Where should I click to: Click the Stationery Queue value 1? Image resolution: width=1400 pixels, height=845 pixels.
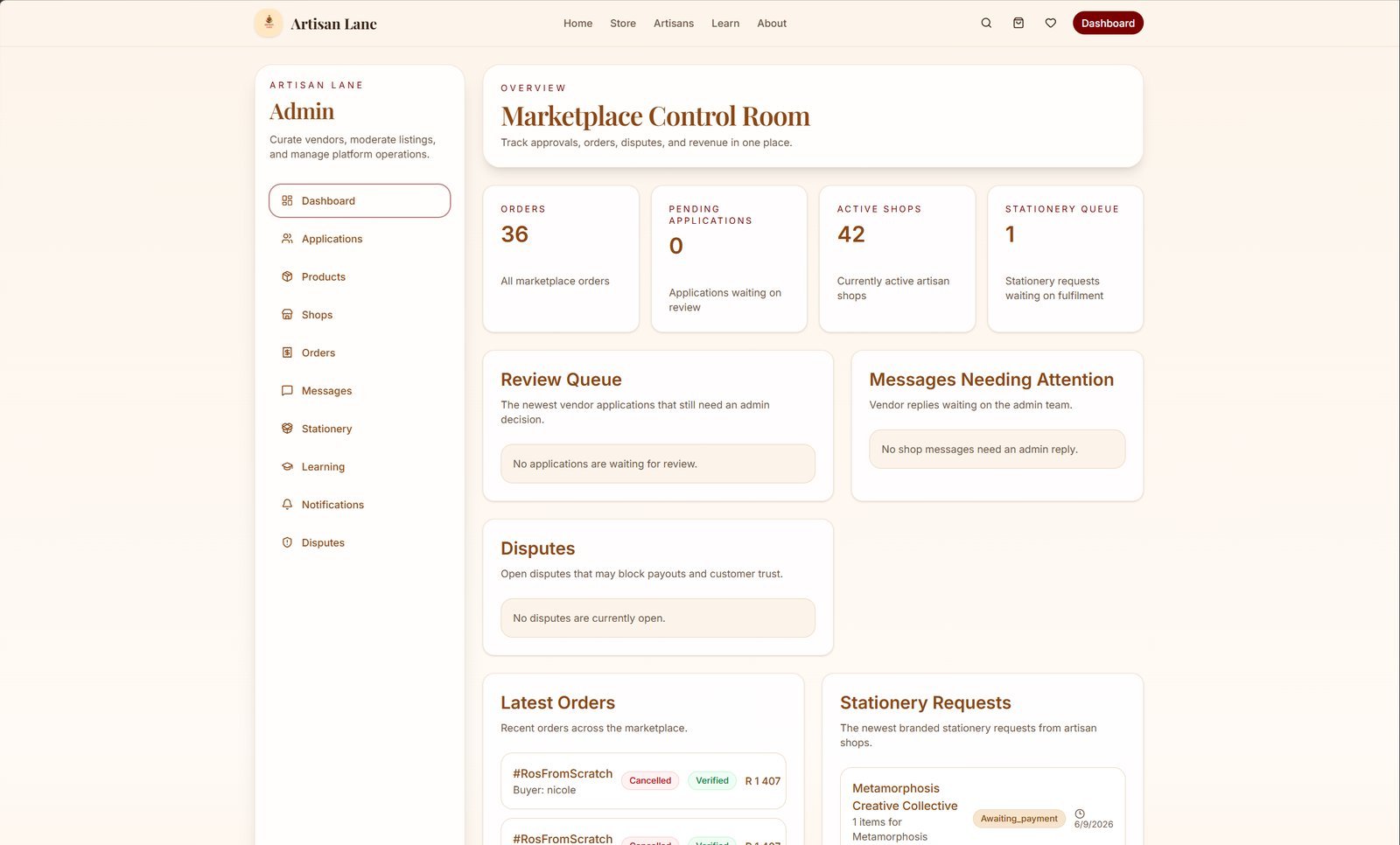(x=1011, y=234)
